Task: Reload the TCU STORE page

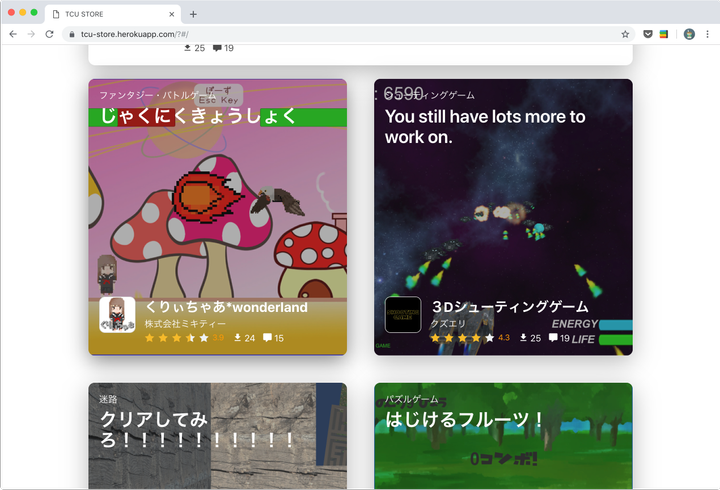Action: tap(49, 34)
